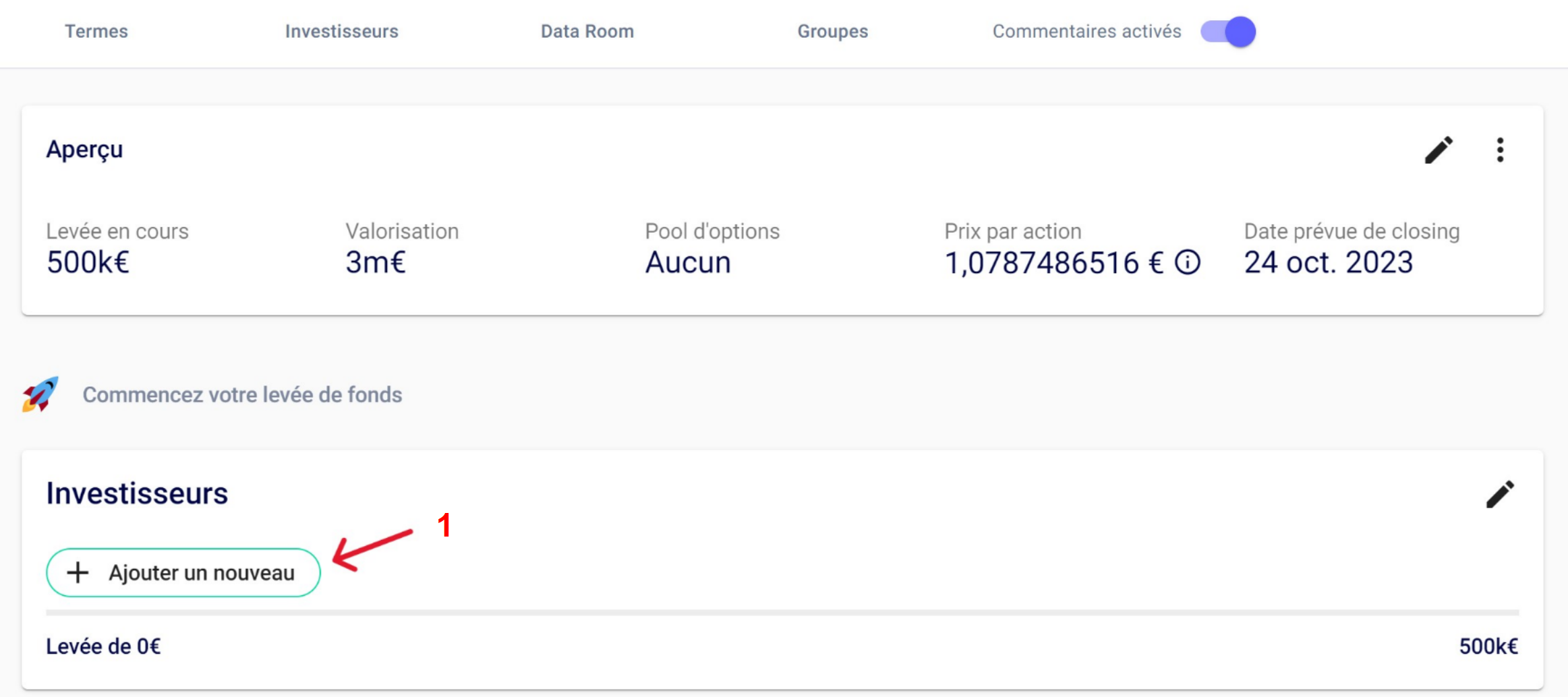1568x697 pixels.
Task: Switch to the Investisseurs tab
Action: click(341, 32)
